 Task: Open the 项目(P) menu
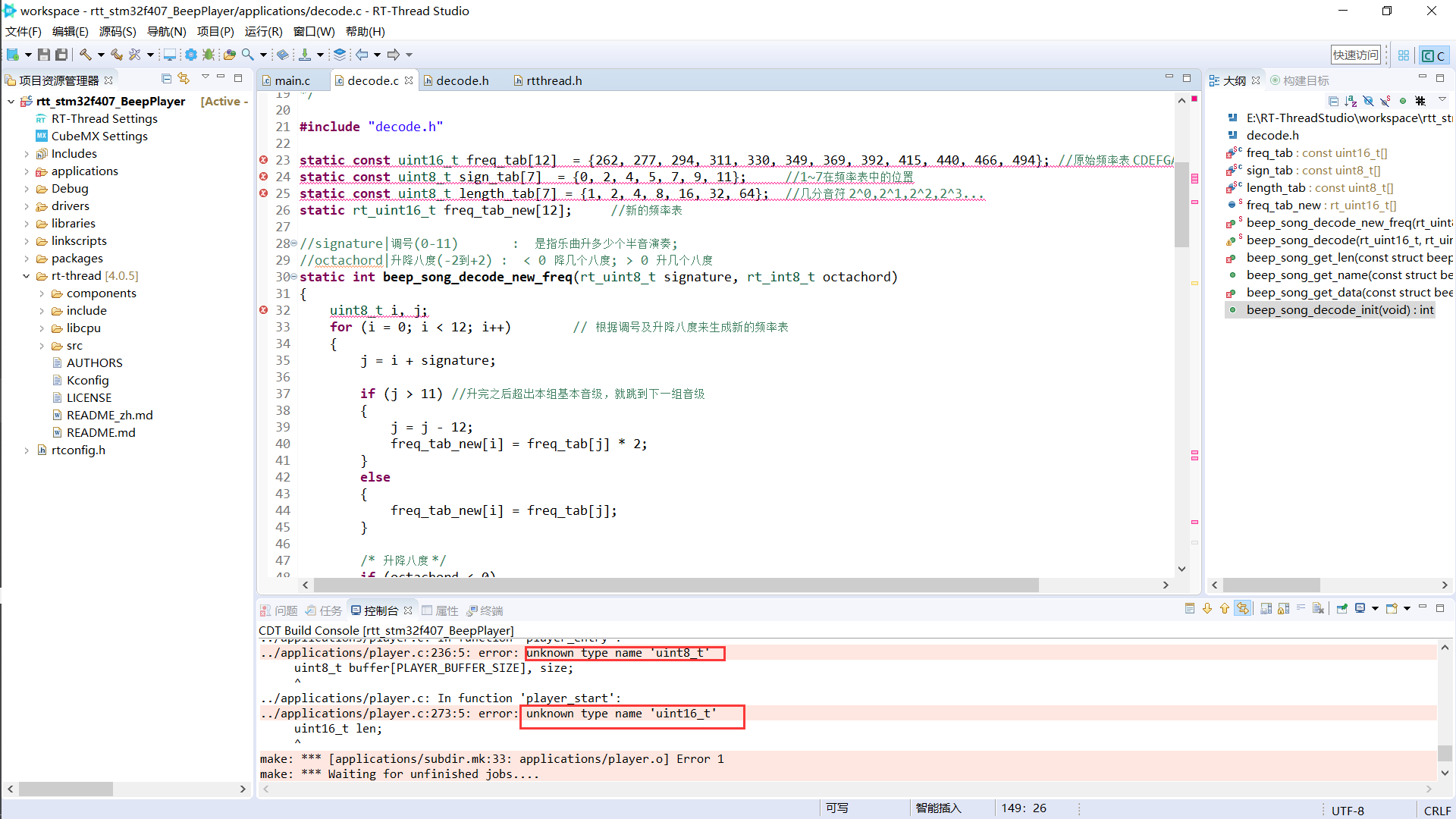pyautogui.click(x=215, y=32)
